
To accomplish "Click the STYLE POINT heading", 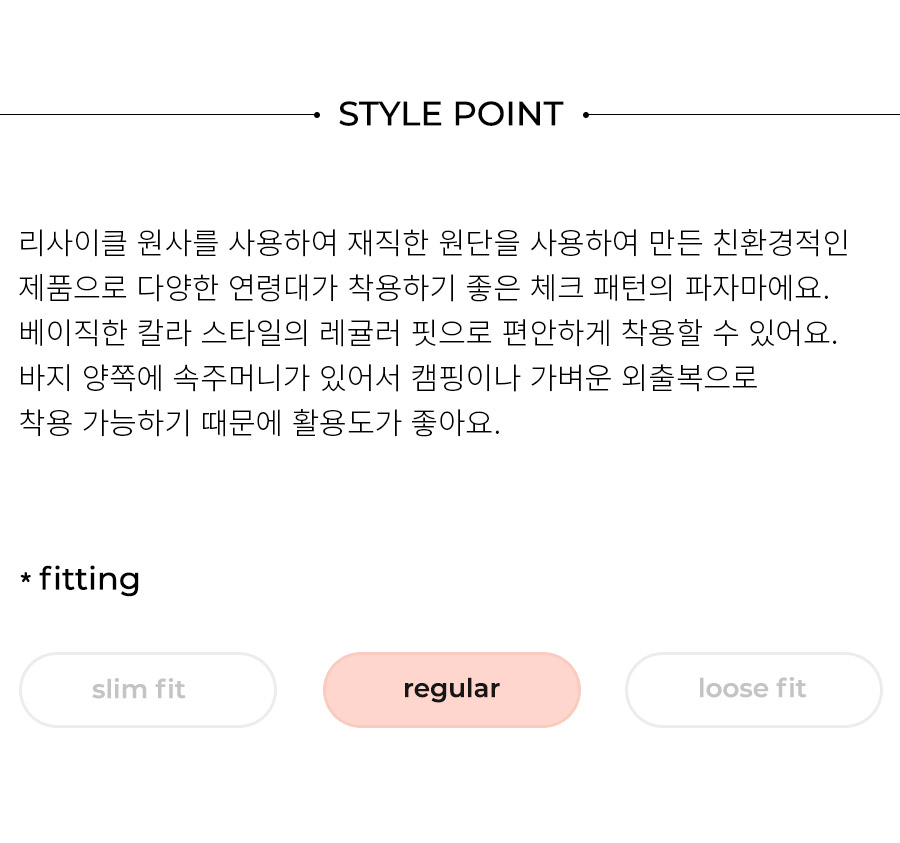I will [451, 114].
